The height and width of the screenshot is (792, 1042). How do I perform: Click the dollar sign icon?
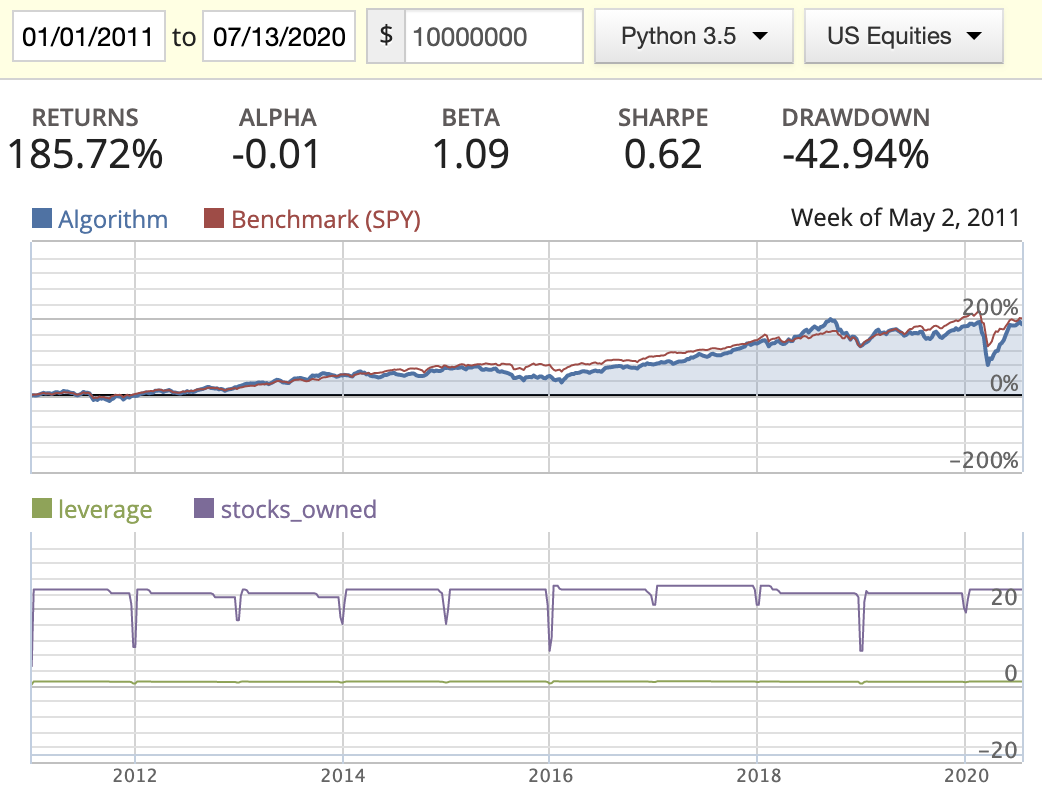386,37
